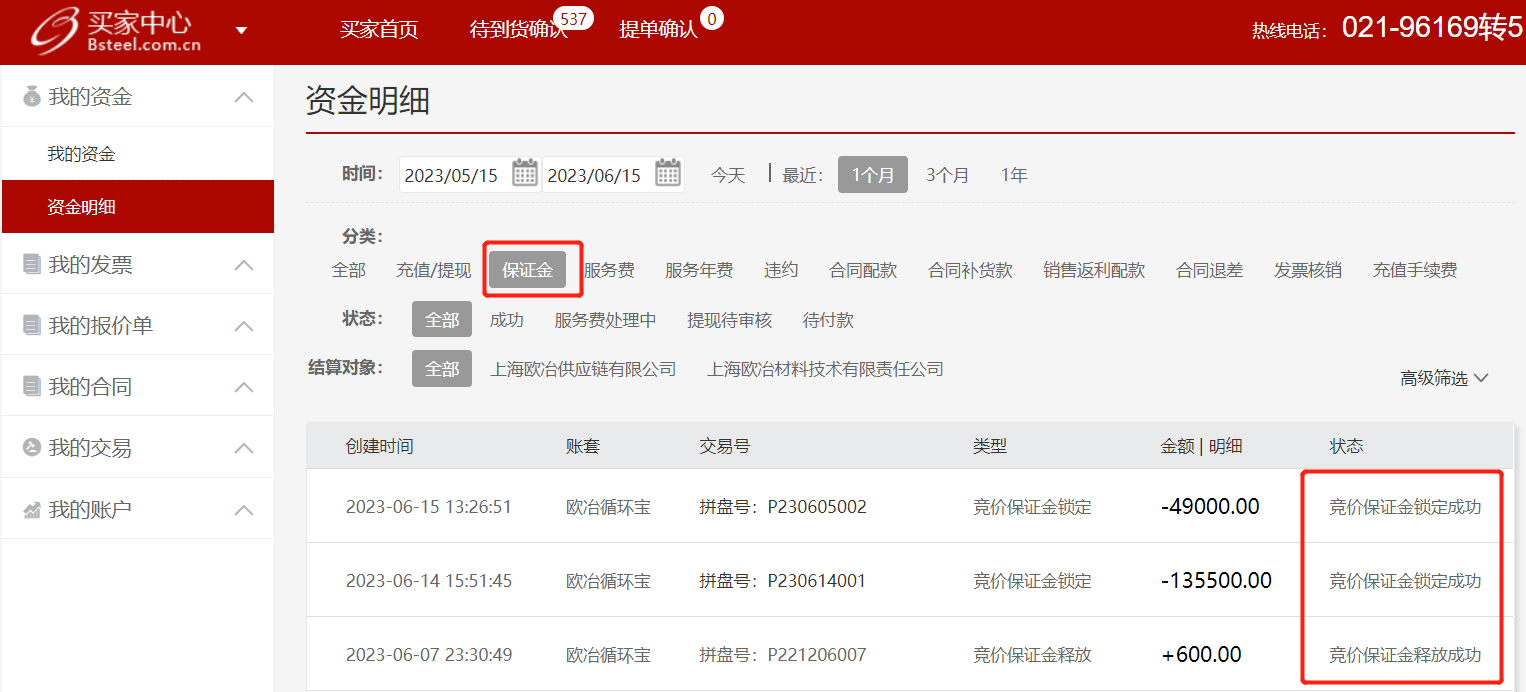Go to 买家首页 in top navigation
The width and height of the screenshot is (1526, 692).
pyautogui.click(x=379, y=30)
